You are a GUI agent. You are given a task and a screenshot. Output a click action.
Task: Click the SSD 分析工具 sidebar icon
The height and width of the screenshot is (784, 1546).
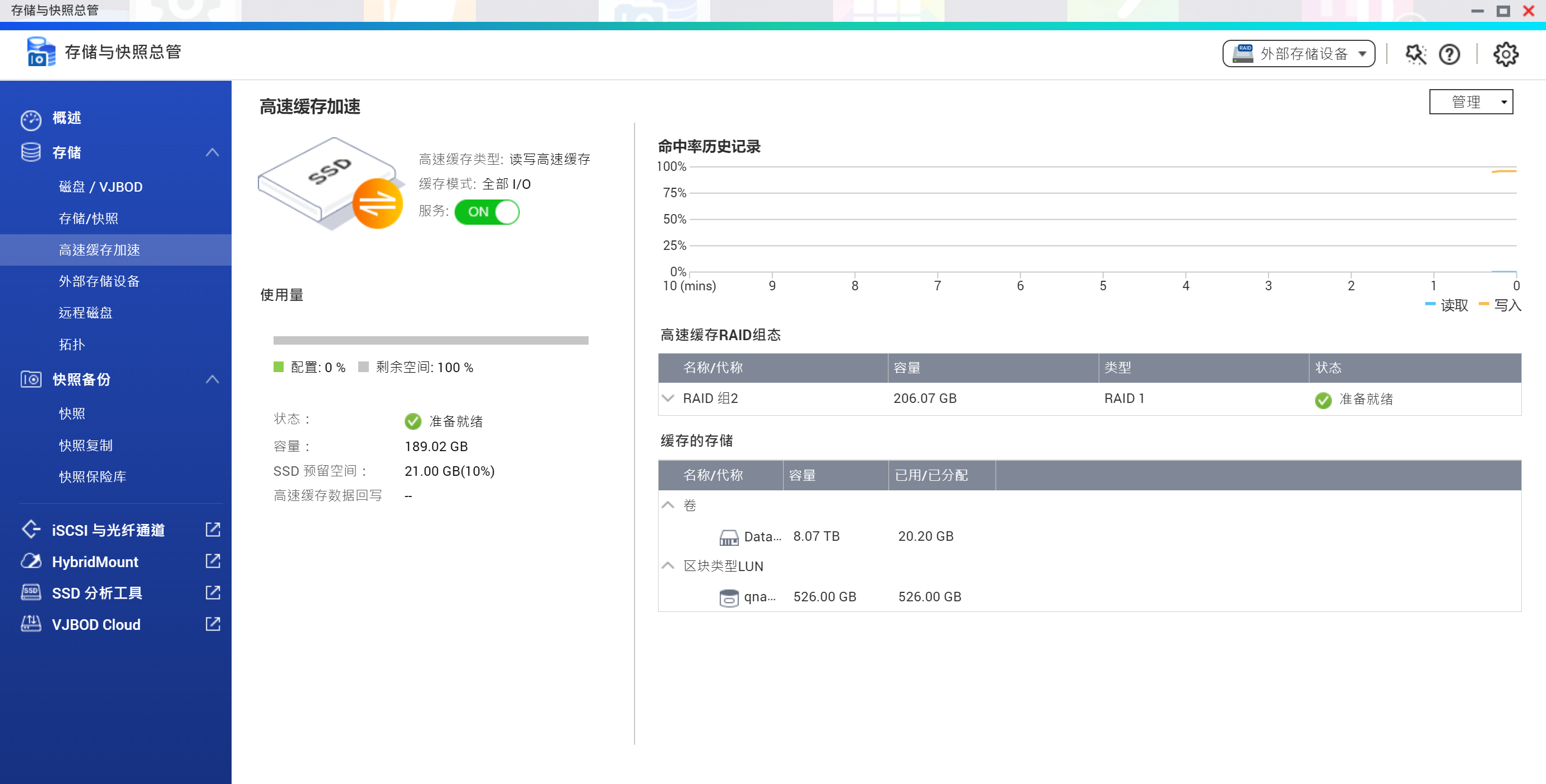tap(31, 593)
